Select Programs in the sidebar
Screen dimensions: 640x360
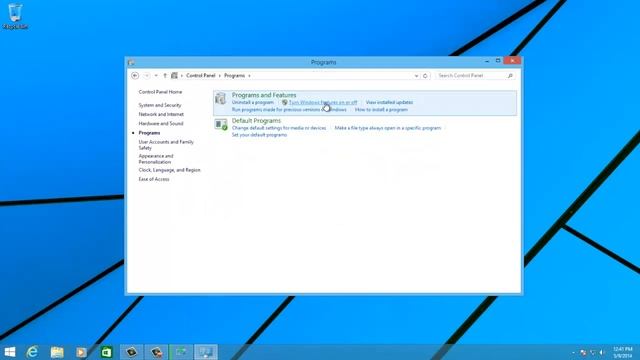pos(149,133)
